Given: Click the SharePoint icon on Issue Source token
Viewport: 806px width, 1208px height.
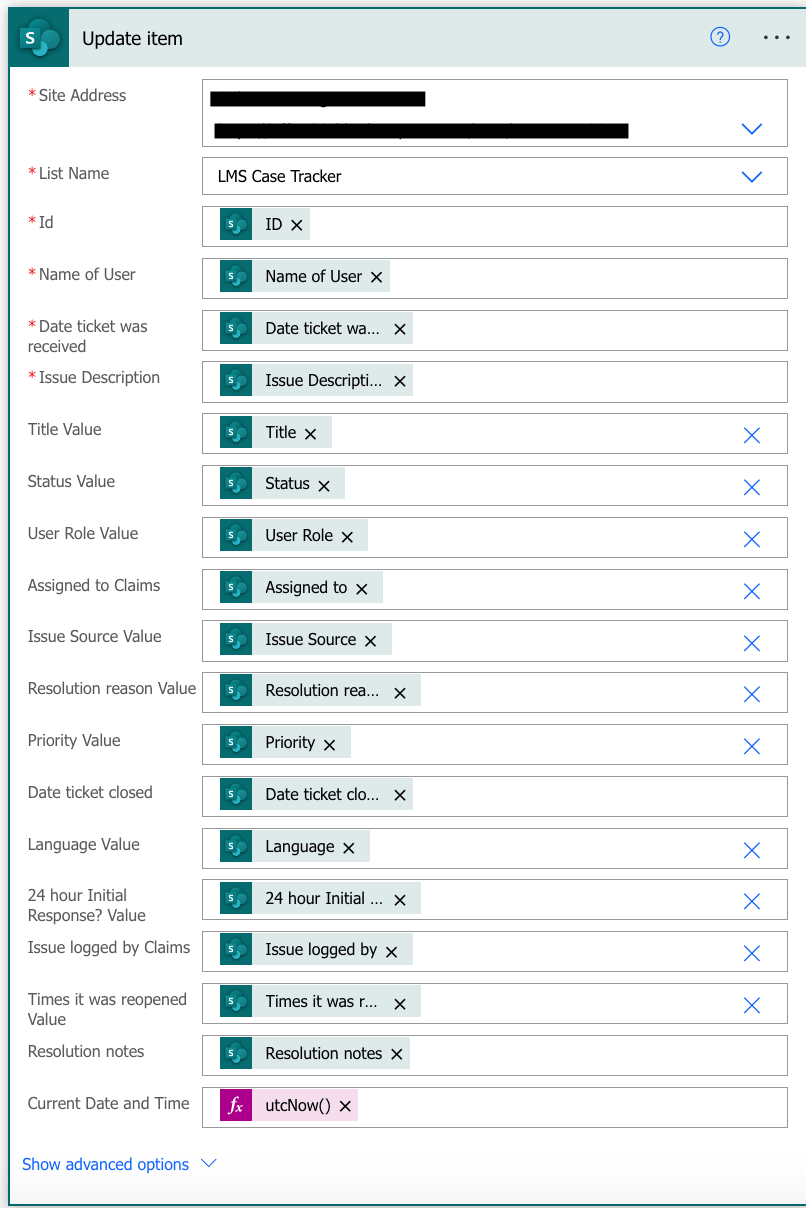Looking at the screenshot, I should click(x=236, y=639).
